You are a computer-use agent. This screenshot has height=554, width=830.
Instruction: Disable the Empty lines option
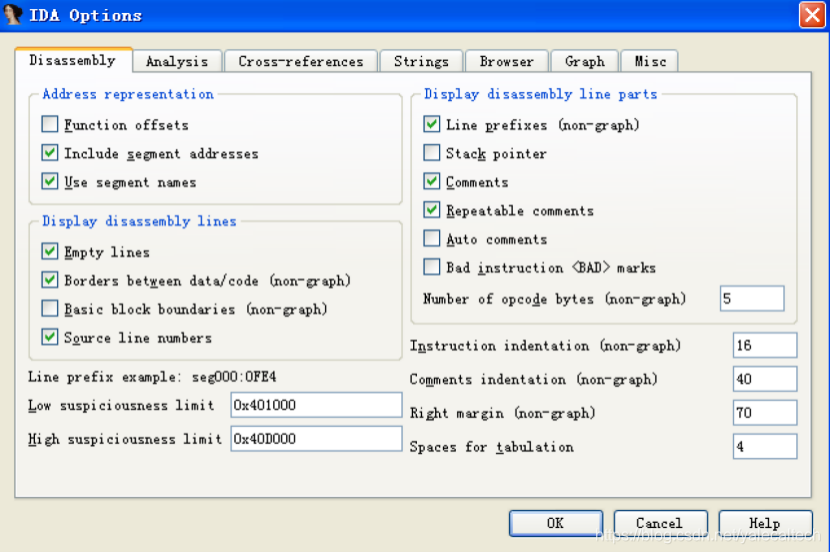point(50,251)
